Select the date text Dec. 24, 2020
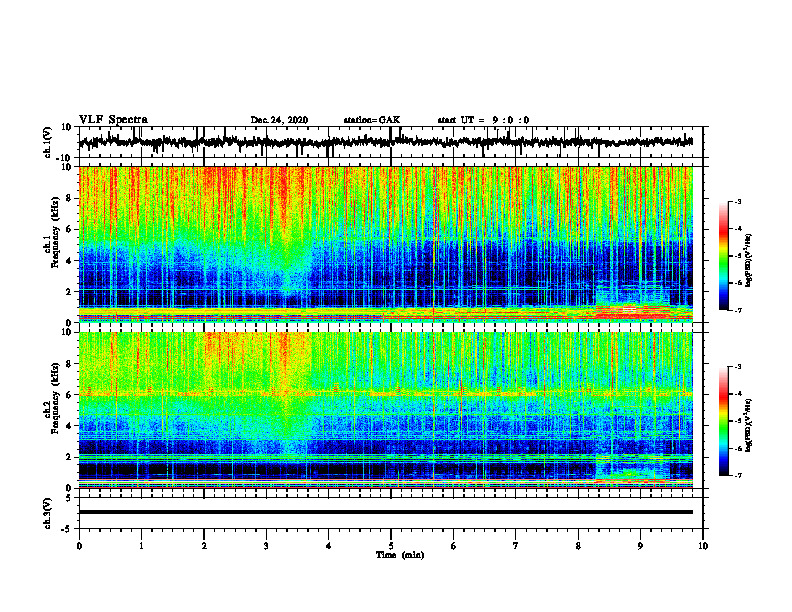Viewport: 792px width, 612px height. click(x=279, y=120)
